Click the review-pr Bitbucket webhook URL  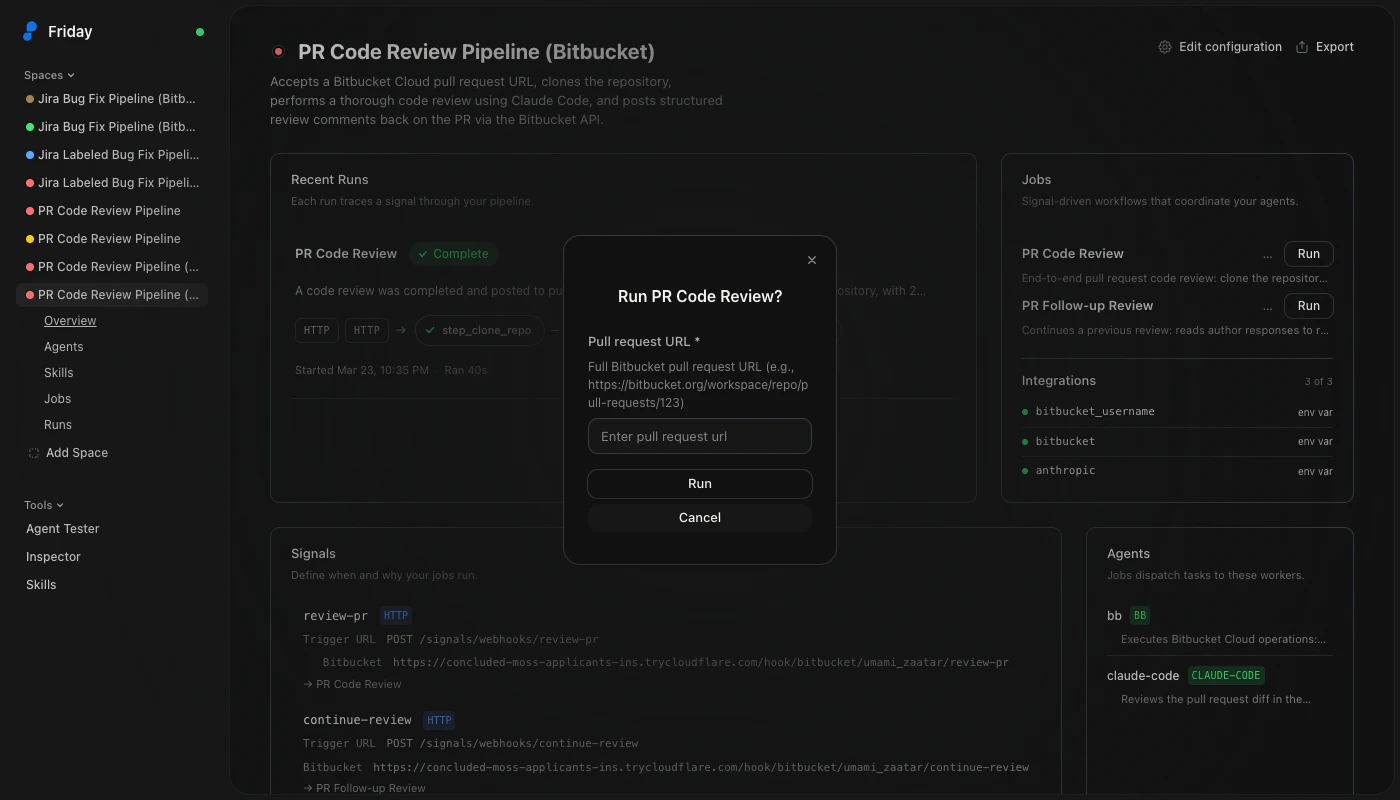[700, 662]
